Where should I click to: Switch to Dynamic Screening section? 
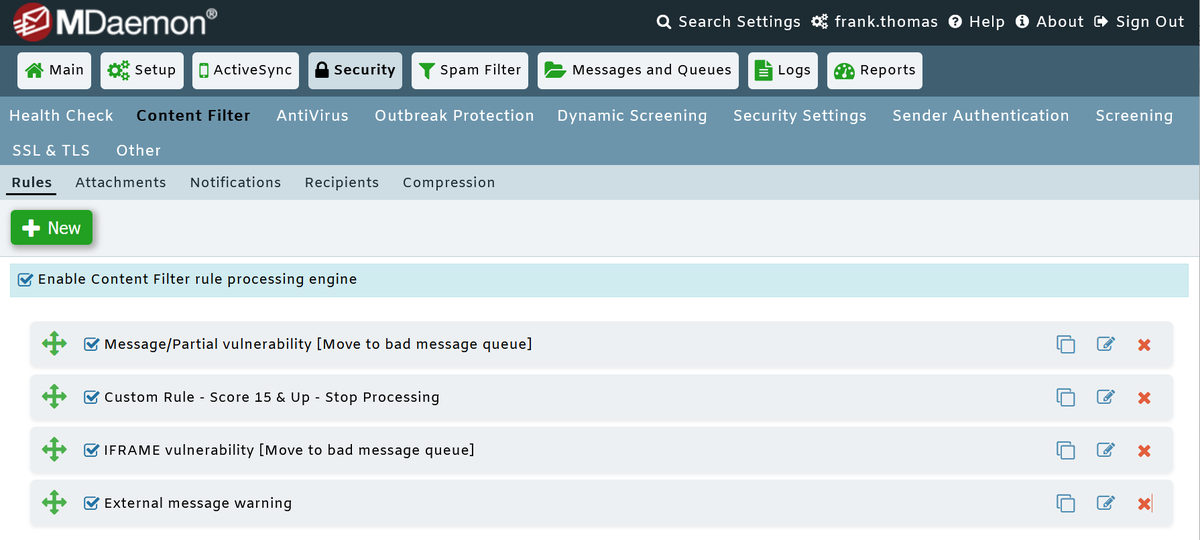pos(632,116)
